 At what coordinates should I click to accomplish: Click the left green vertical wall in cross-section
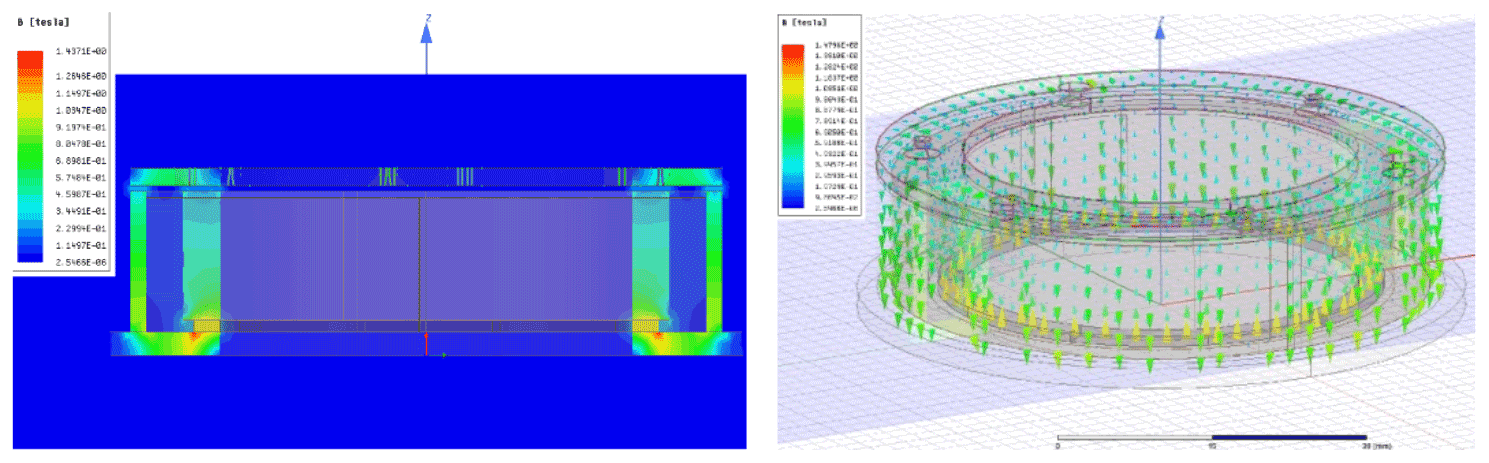point(138,255)
